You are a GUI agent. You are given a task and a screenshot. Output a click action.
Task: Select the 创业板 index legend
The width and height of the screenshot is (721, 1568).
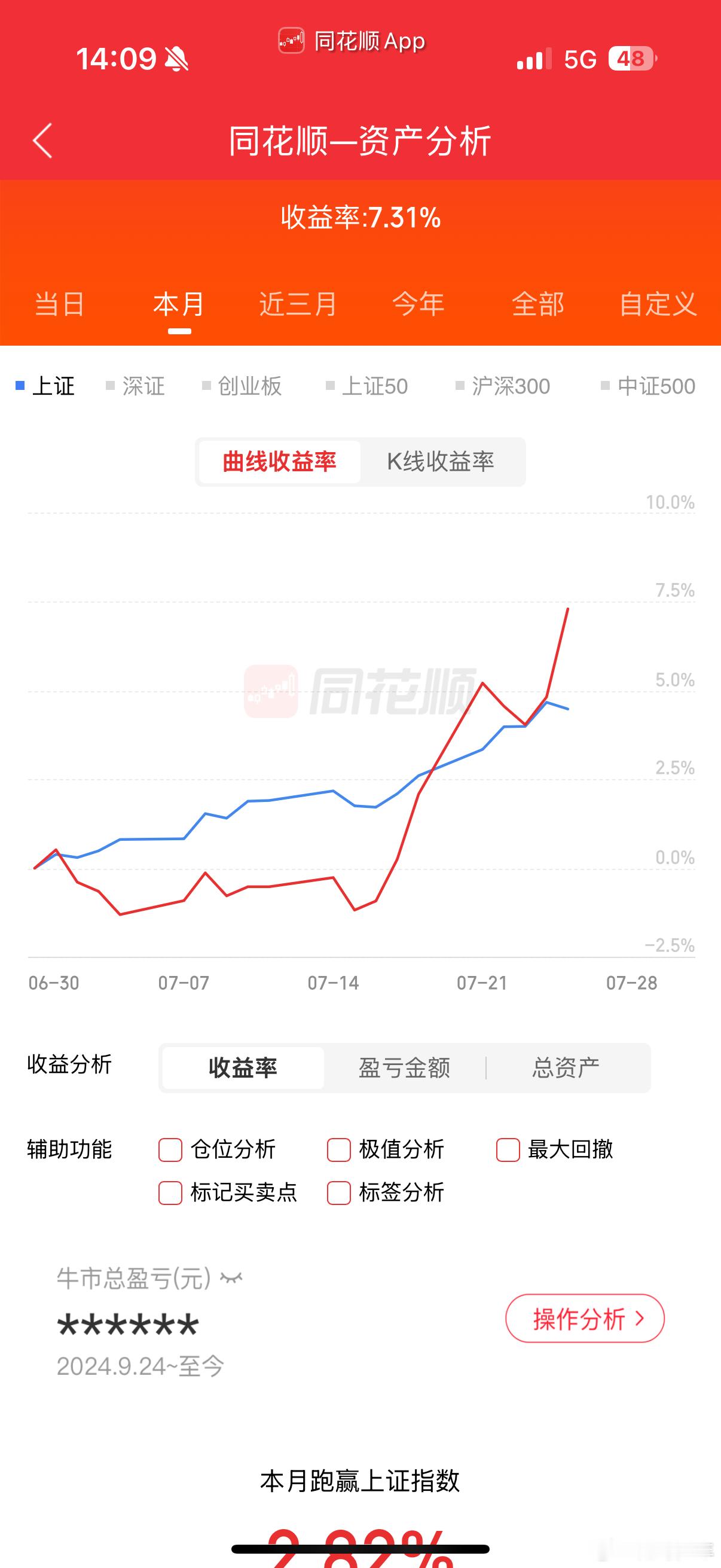click(x=242, y=386)
